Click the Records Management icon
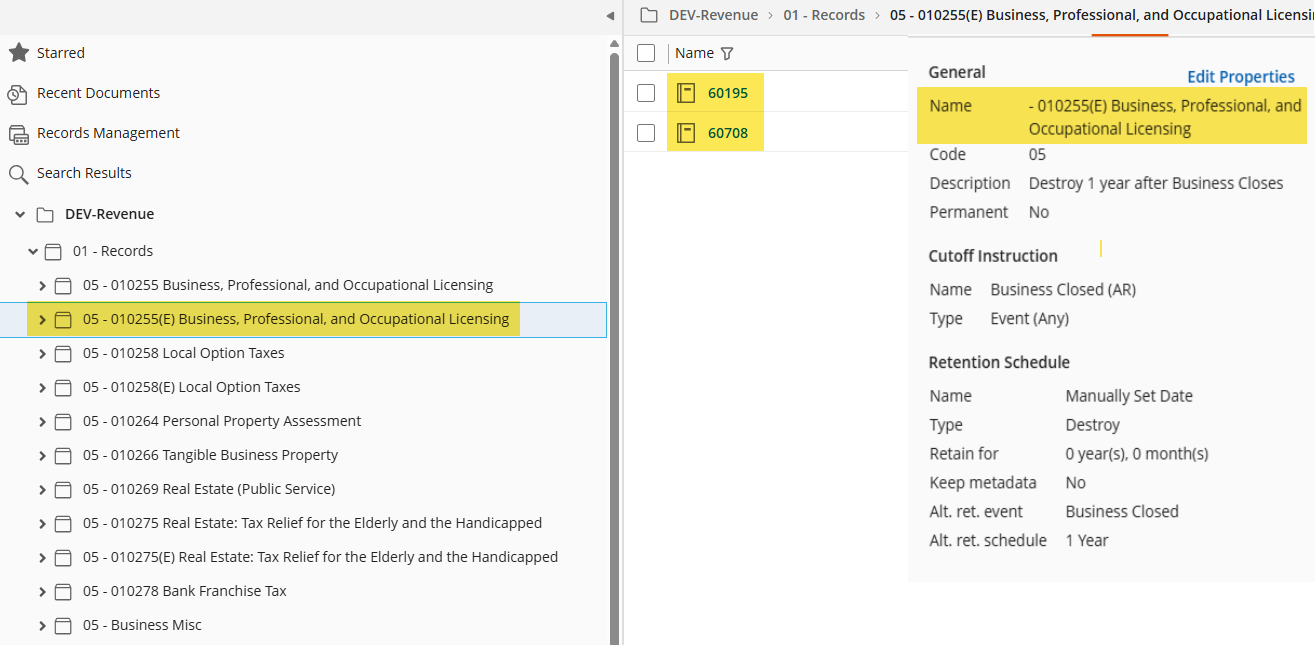 coord(18,134)
